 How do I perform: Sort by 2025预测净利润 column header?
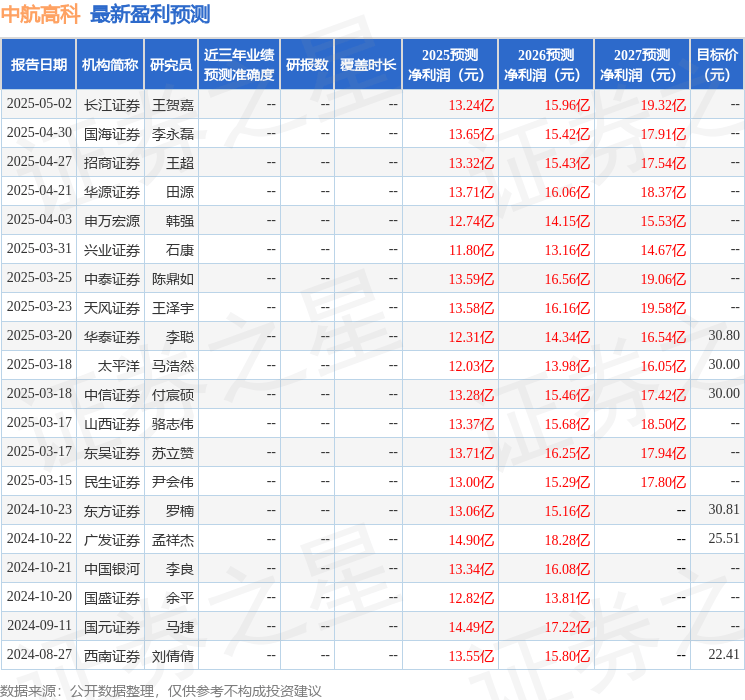tap(450, 65)
